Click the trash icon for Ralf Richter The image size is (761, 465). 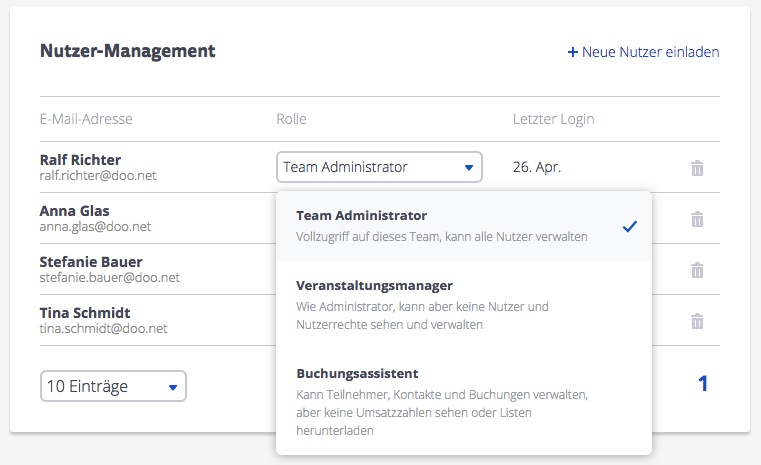click(697, 168)
